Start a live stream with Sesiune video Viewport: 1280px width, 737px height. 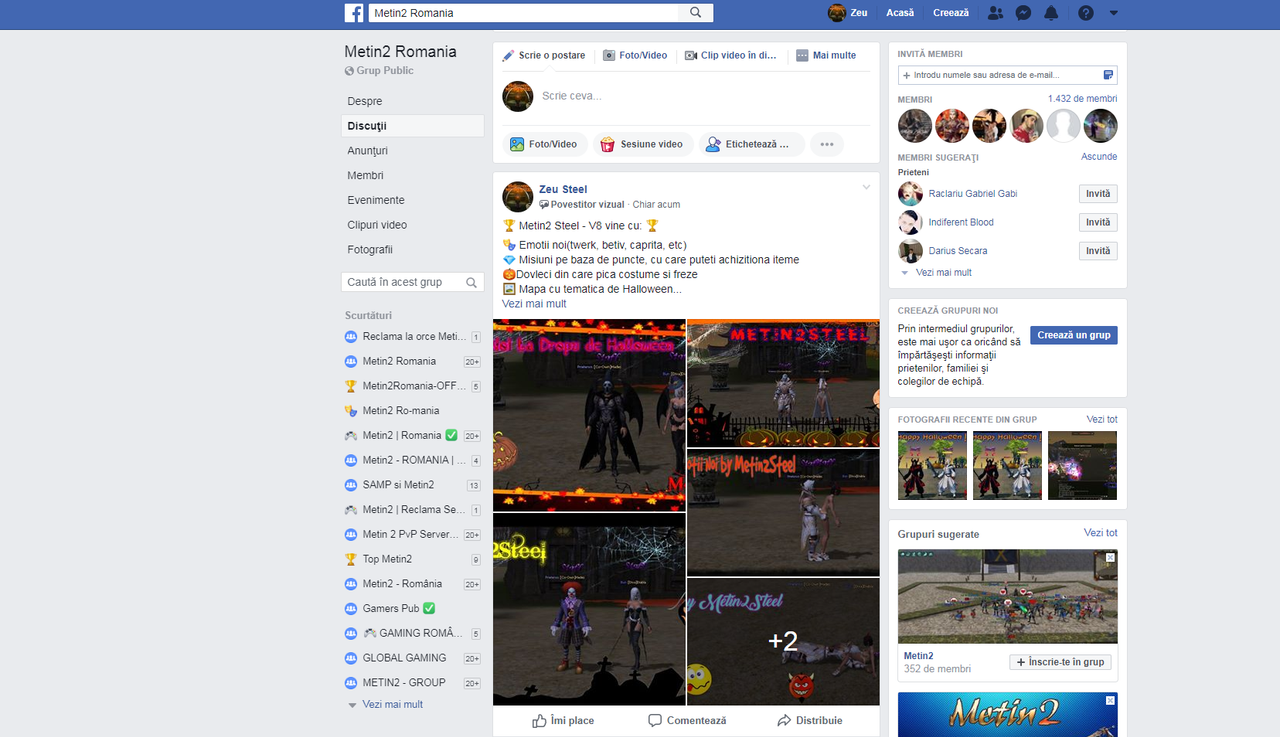coord(643,144)
